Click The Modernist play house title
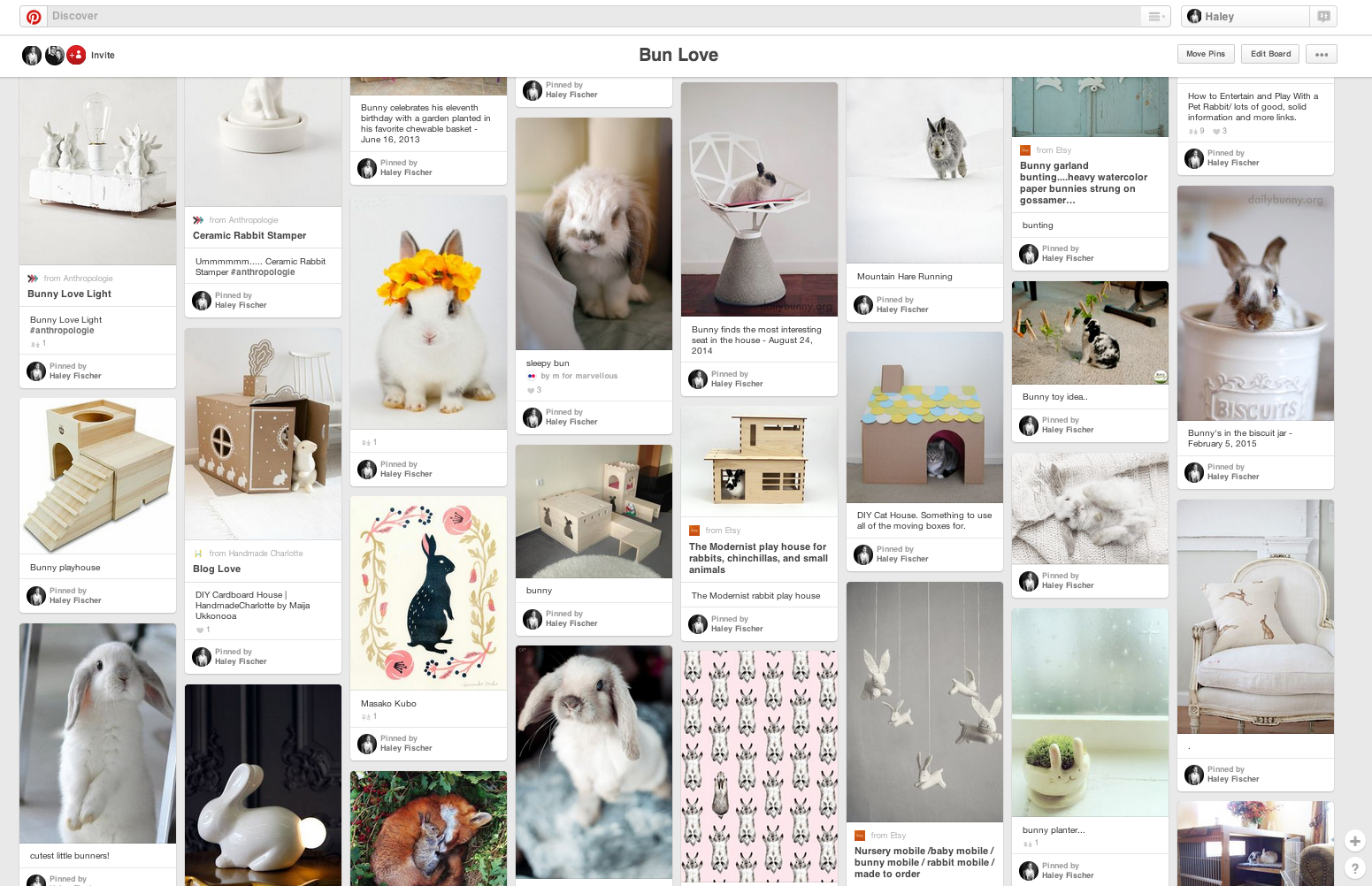The image size is (1372, 886). [759, 558]
